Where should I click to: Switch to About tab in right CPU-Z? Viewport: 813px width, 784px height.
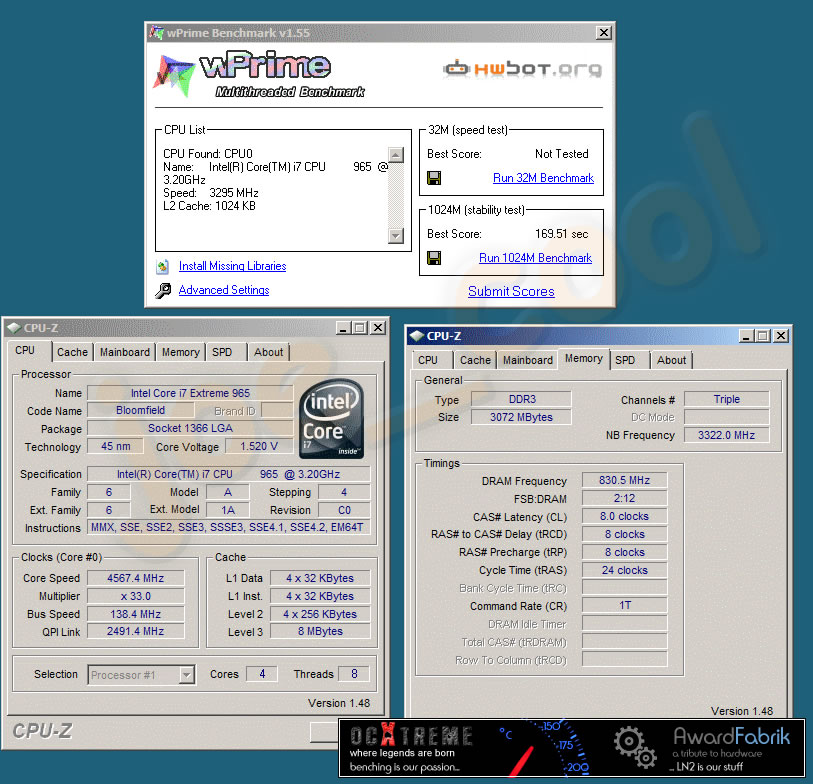pyautogui.click(x=671, y=360)
